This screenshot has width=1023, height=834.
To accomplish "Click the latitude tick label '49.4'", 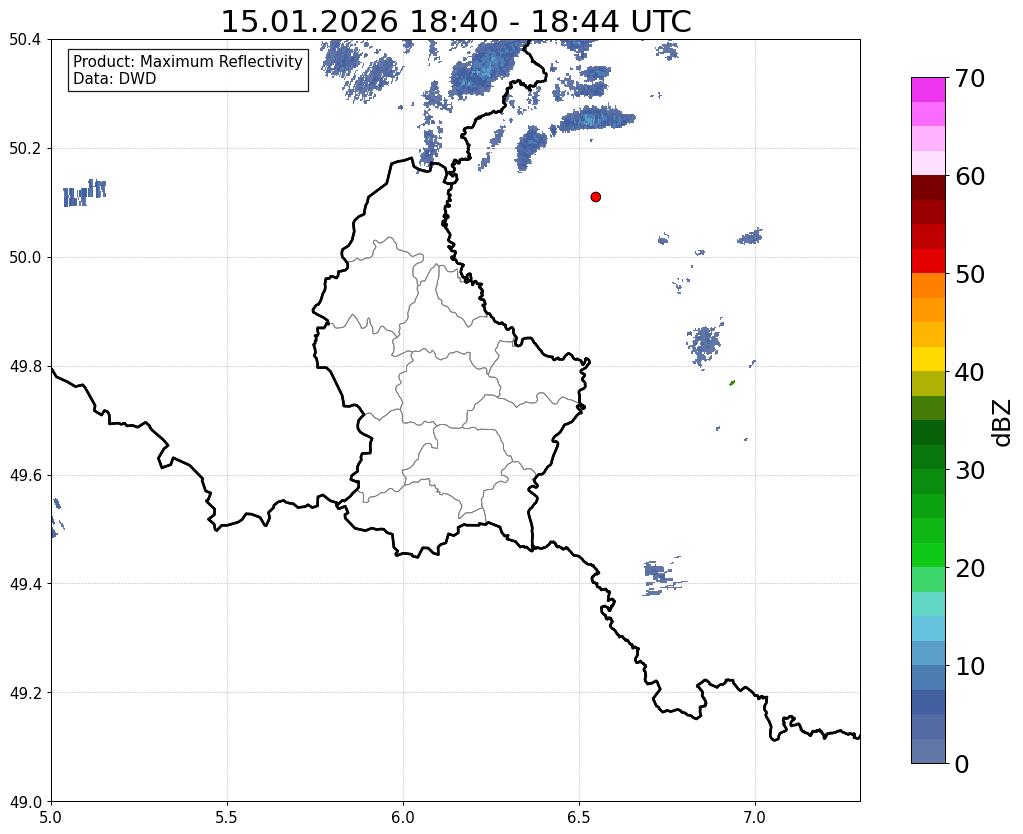I will click(x=25, y=584).
